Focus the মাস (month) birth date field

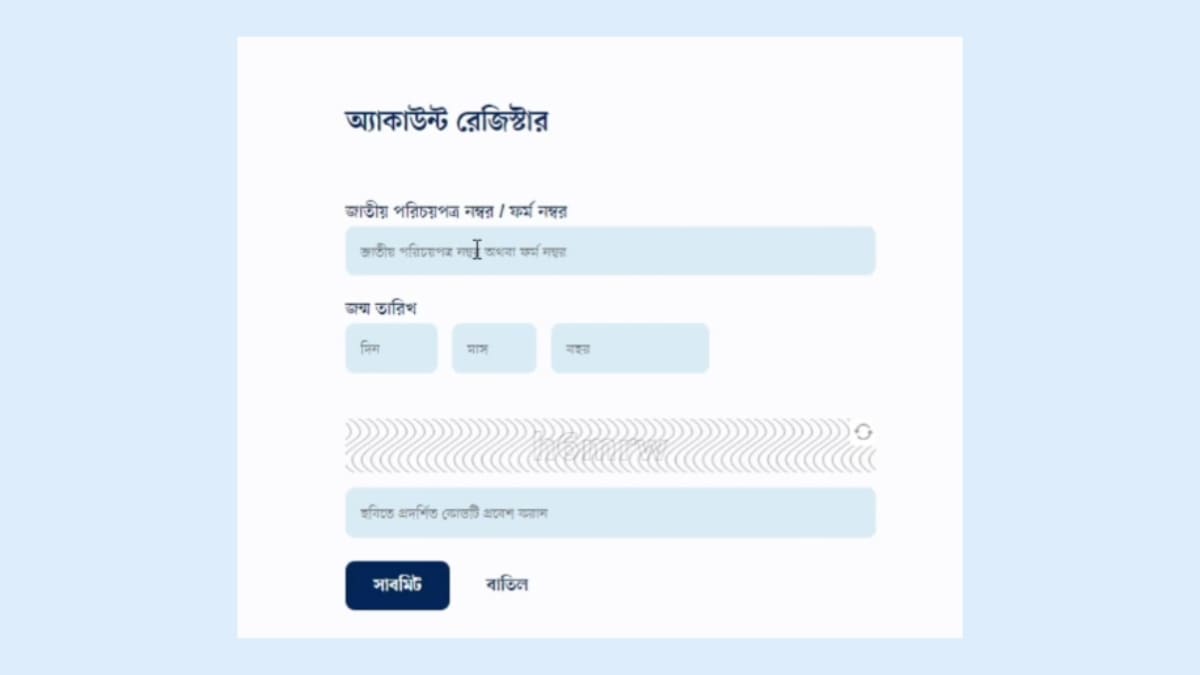[494, 348]
